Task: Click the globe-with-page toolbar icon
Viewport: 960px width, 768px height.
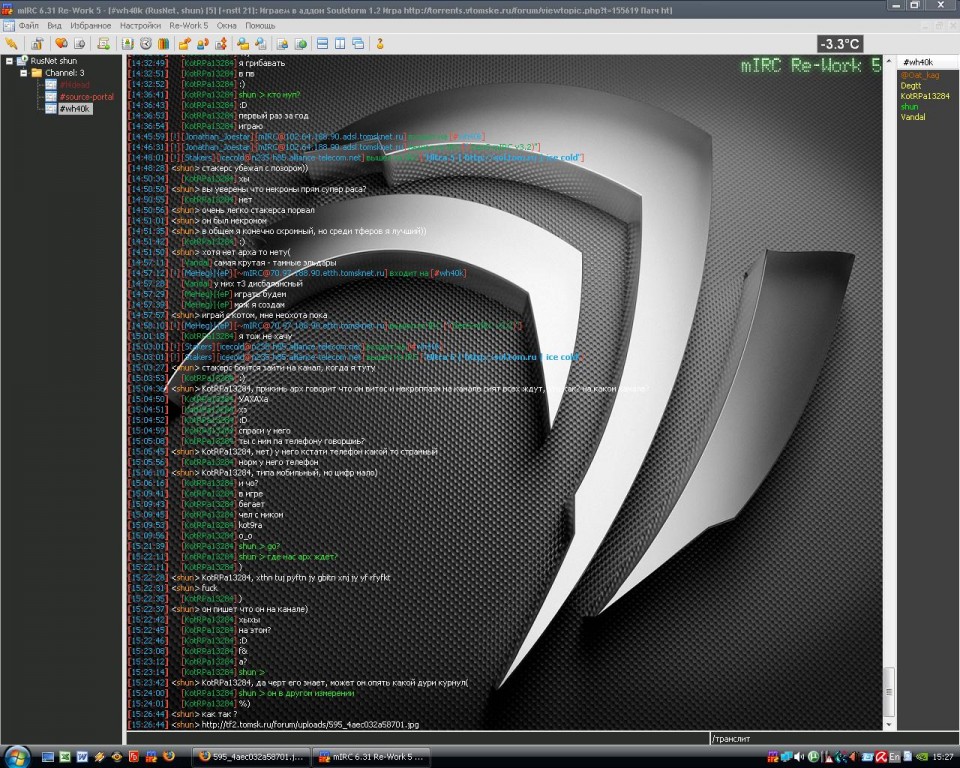Action: [301, 43]
